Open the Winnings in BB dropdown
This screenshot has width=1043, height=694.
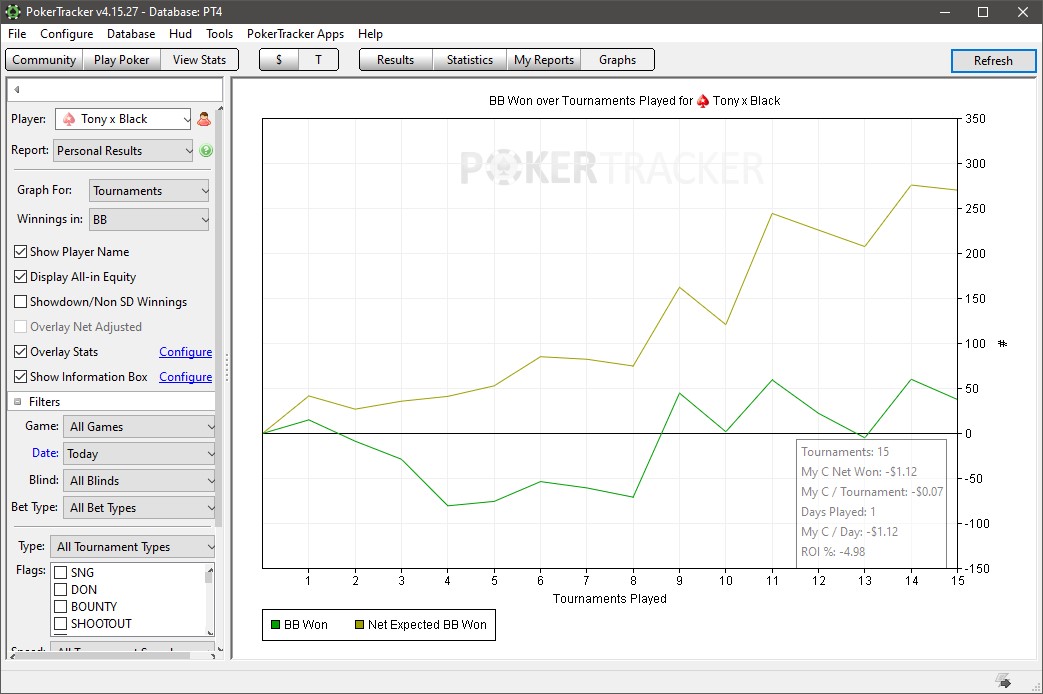[x=149, y=220]
